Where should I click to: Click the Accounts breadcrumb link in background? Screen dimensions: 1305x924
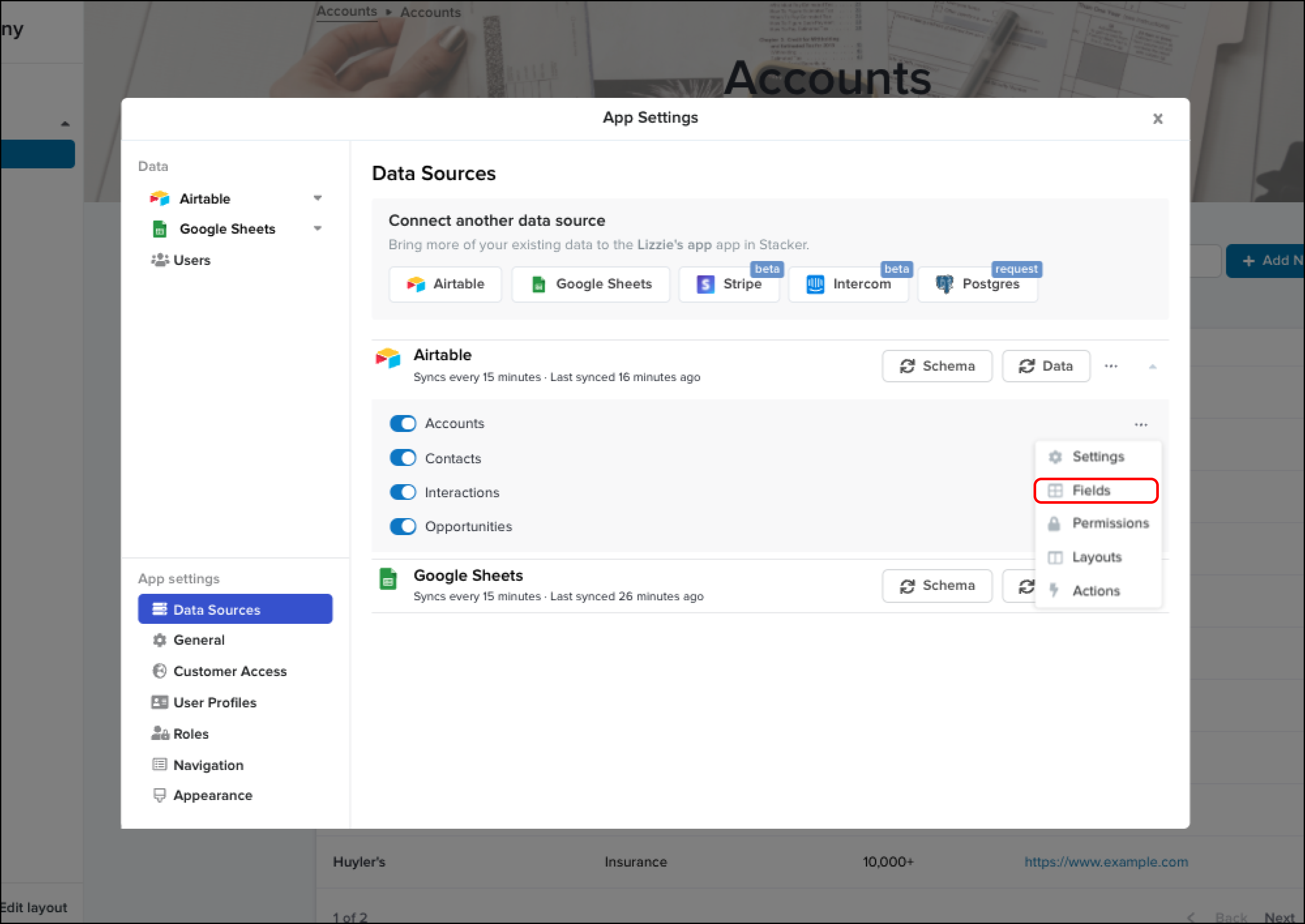click(346, 11)
